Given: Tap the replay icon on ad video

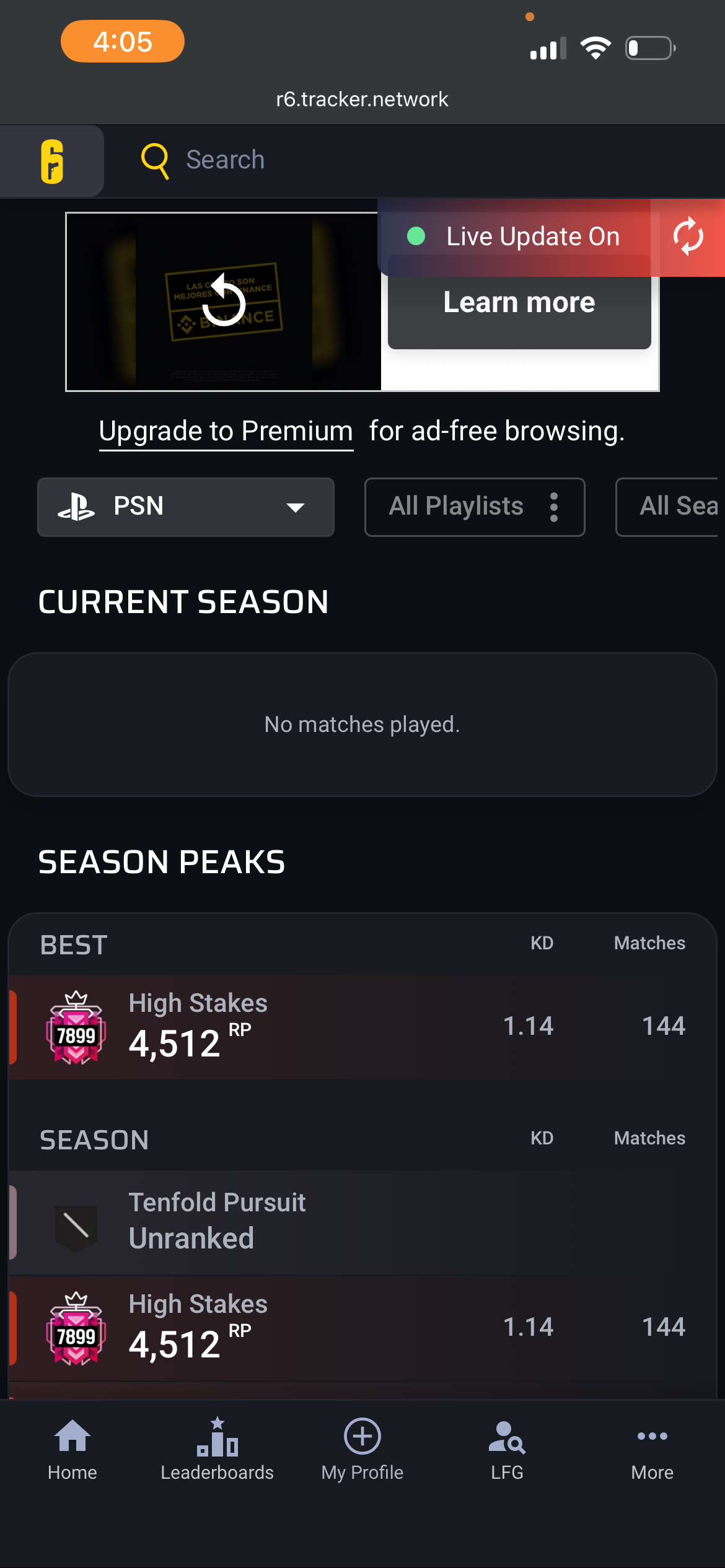Looking at the screenshot, I should pos(224,301).
